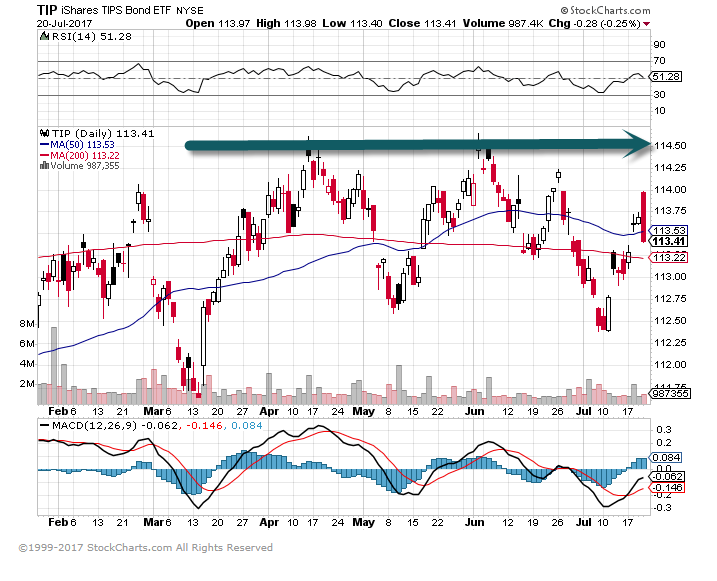Screen dimensions: 717x581
Task: Open the StockCharts.com All Rights Reserved footer
Action: pyautogui.click(x=145, y=547)
